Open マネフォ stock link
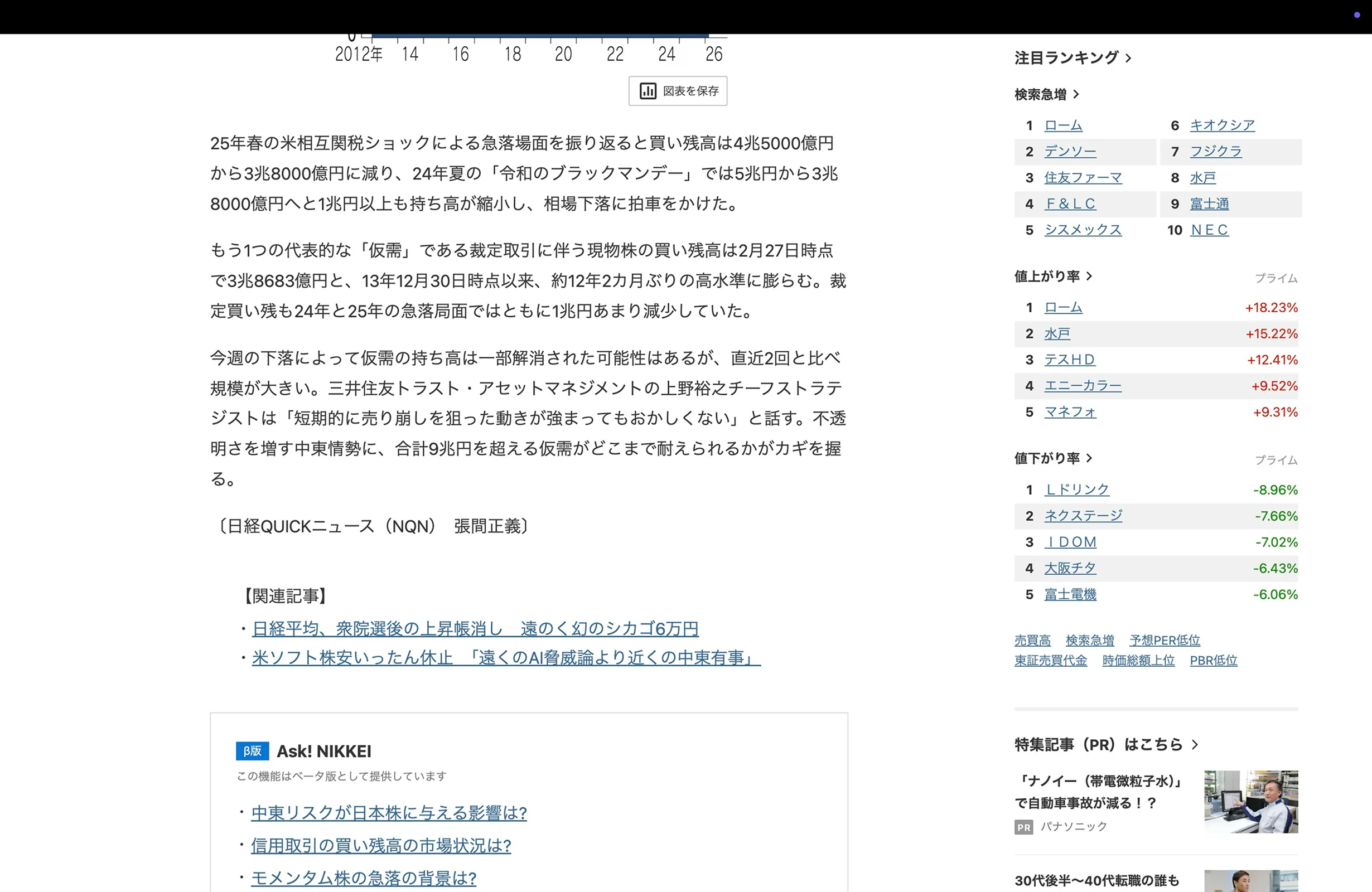Viewport: 1372px width, 892px height. [x=1070, y=412]
